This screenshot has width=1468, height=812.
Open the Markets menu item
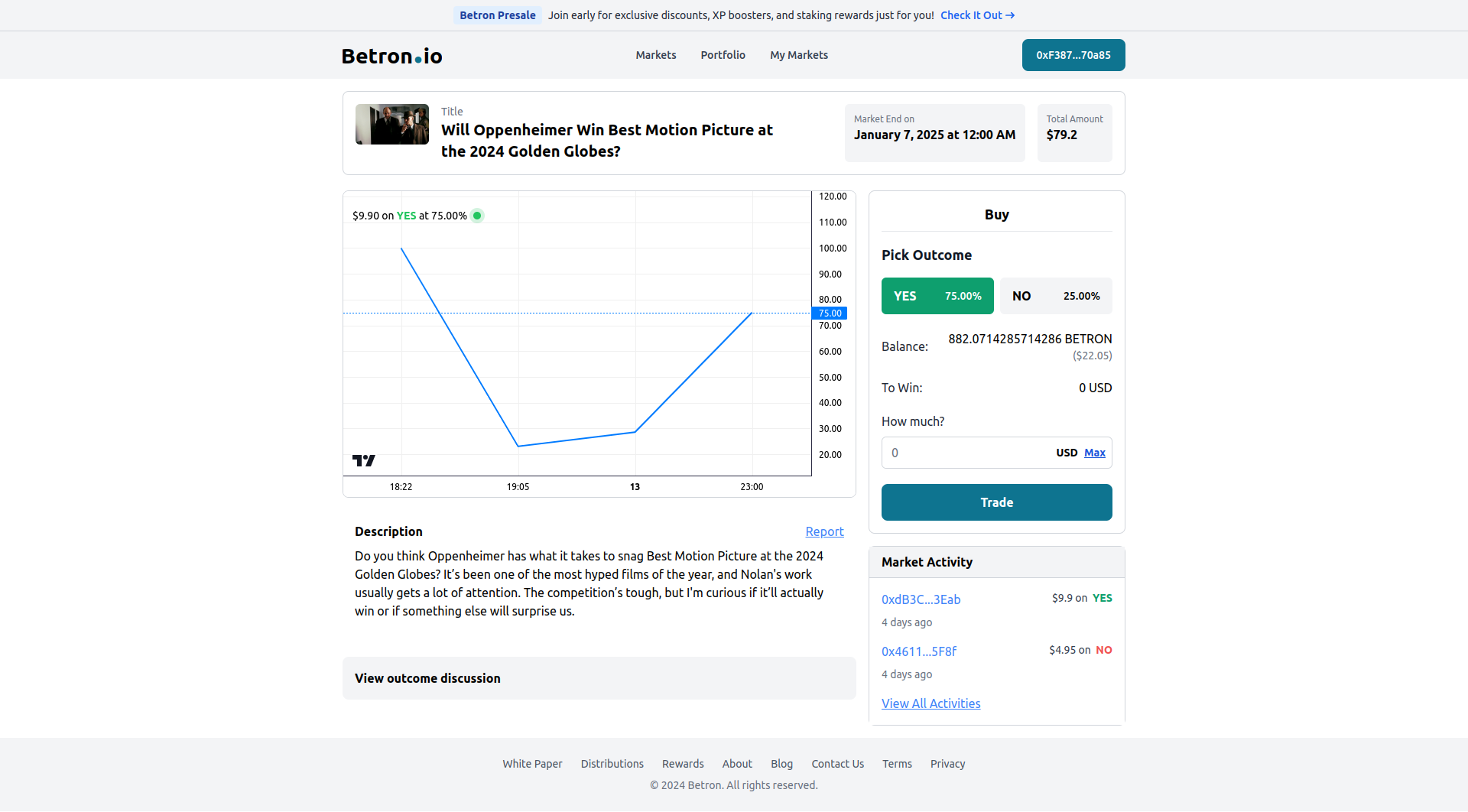pyautogui.click(x=656, y=55)
